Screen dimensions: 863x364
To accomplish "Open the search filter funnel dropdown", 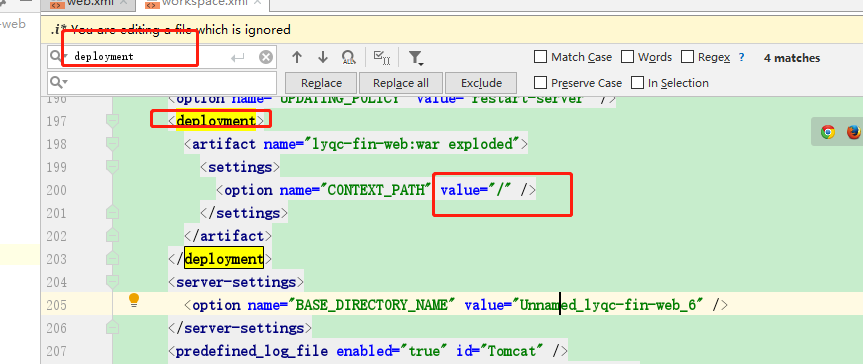I will (x=415, y=57).
